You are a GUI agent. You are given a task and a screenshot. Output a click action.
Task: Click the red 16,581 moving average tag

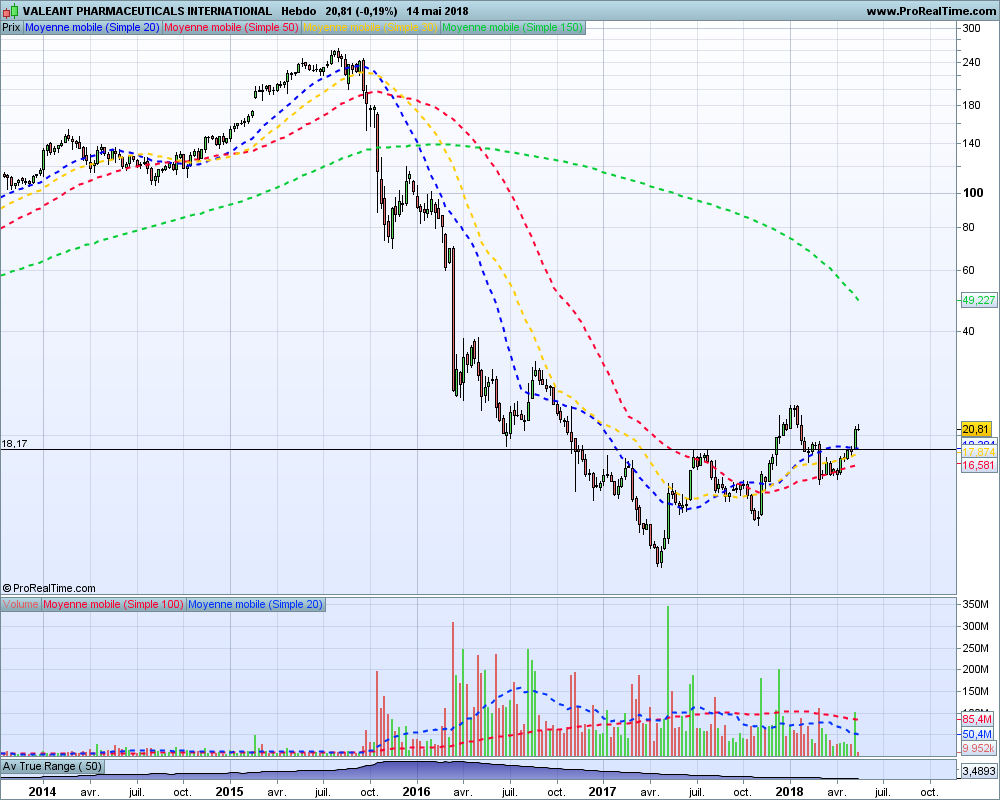click(978, 465)
